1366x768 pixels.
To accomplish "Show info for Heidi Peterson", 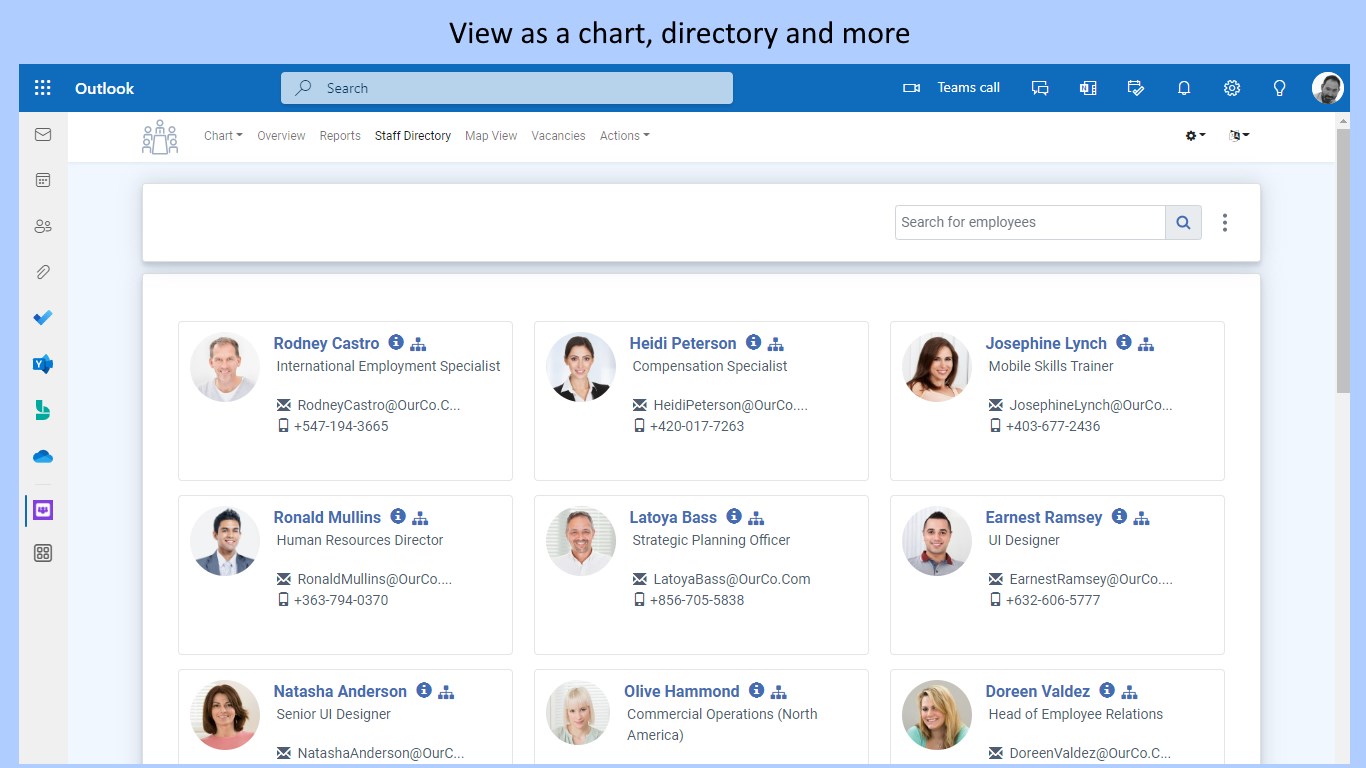I will point(753,342).
